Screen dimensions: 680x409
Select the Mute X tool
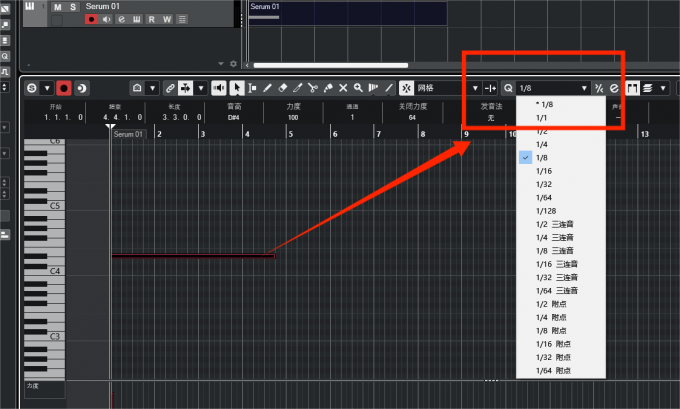point(343,88)
